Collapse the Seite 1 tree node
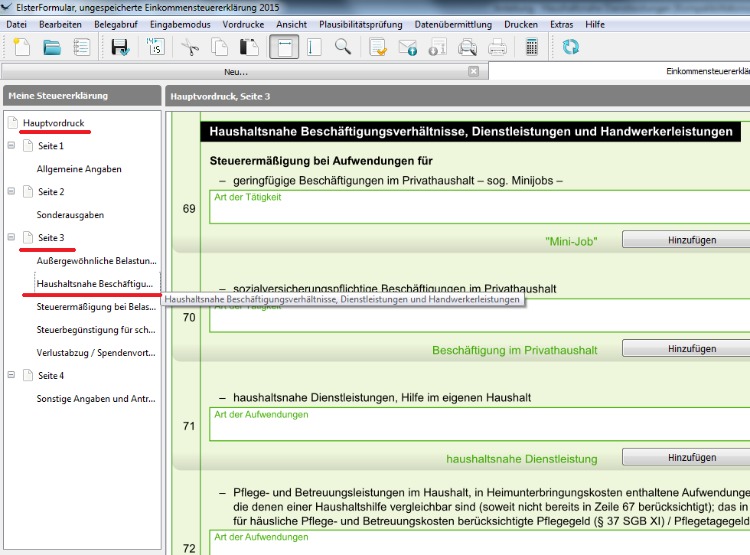 pyautogui.click(x=11, y=145)
